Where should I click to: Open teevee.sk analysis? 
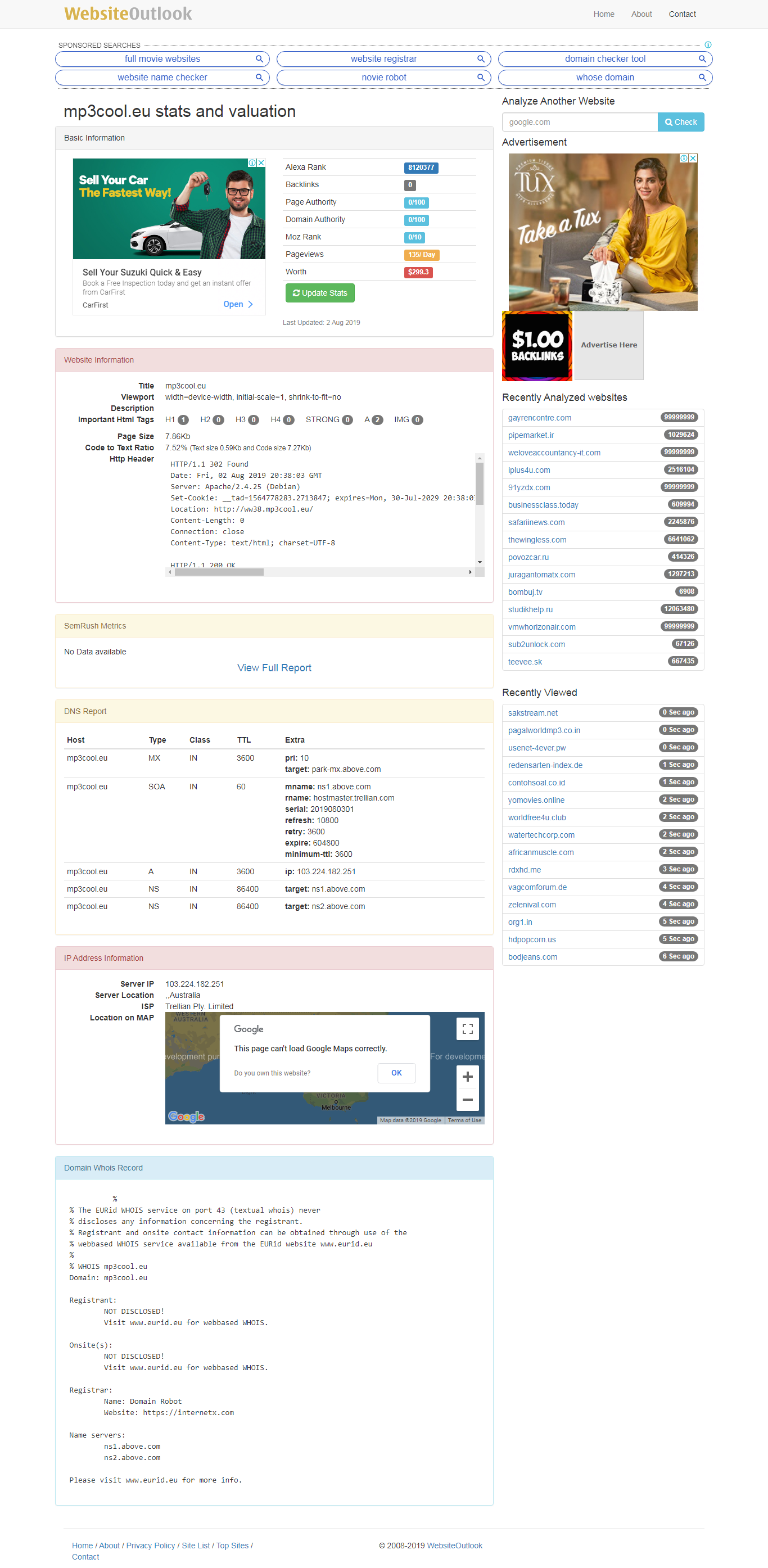pos(525,662)
